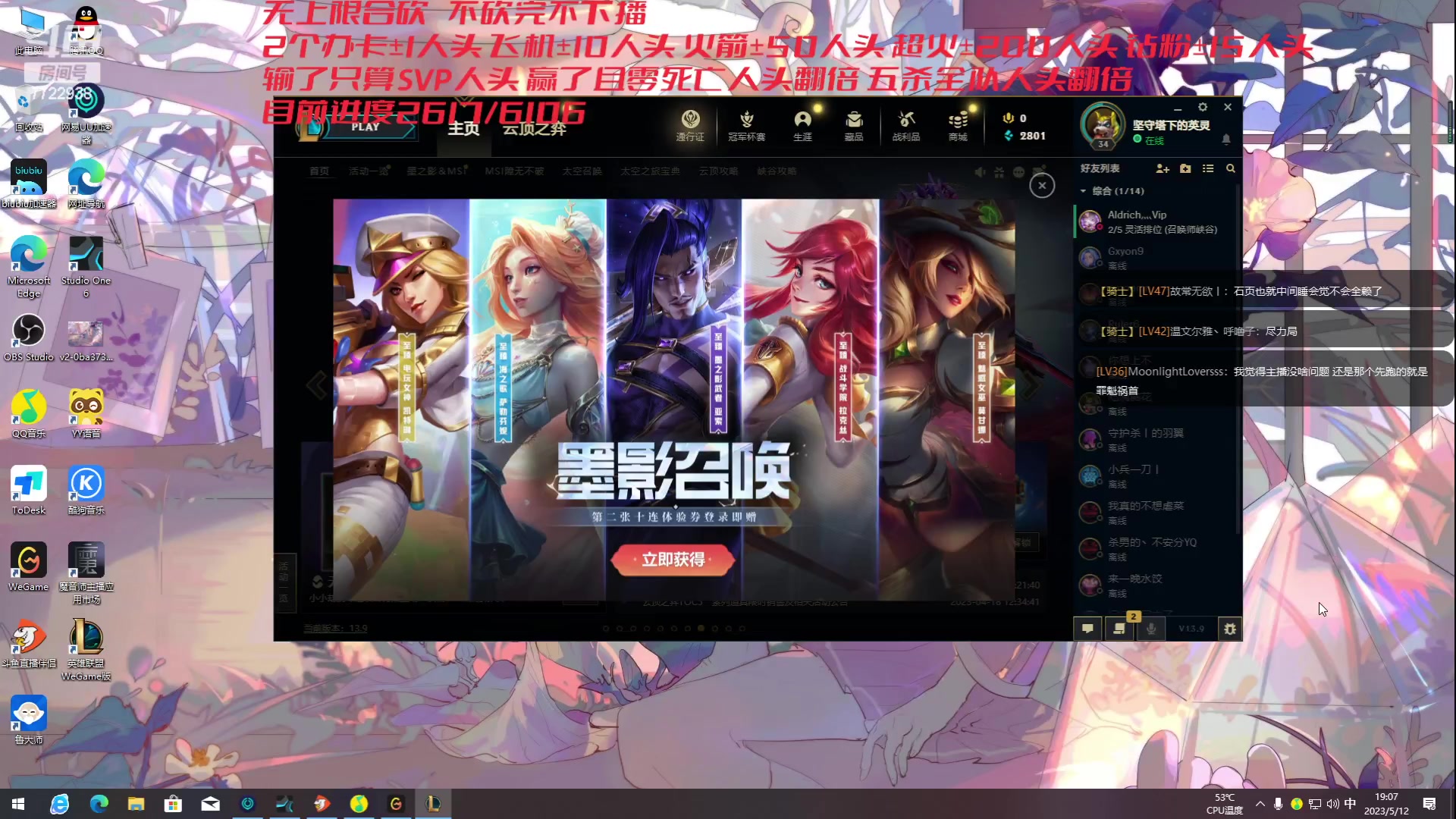Click the 立即获得 claim button

point(673,560)
